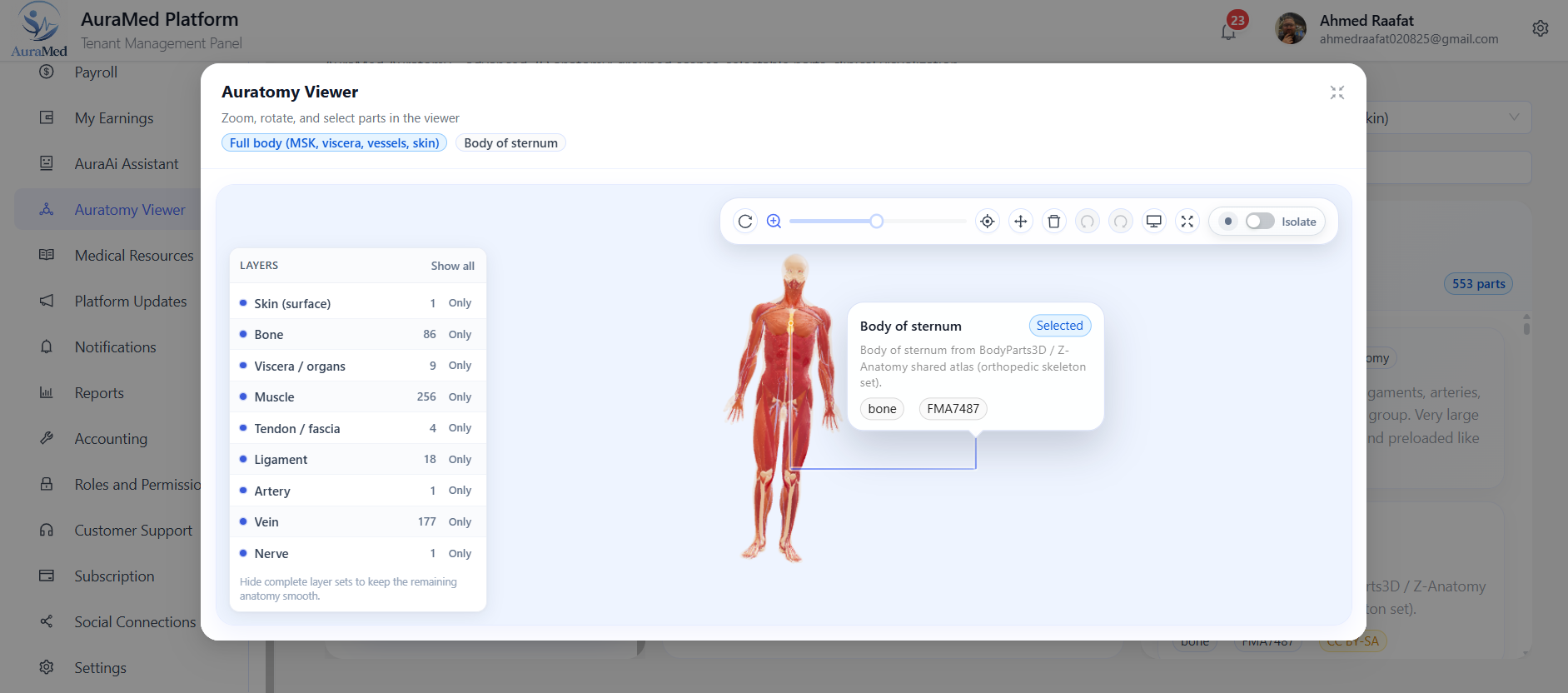Click the trash delete icon in viewer toolbar
Viewport: 1568px width, 693px height.
pos(1054,222)
